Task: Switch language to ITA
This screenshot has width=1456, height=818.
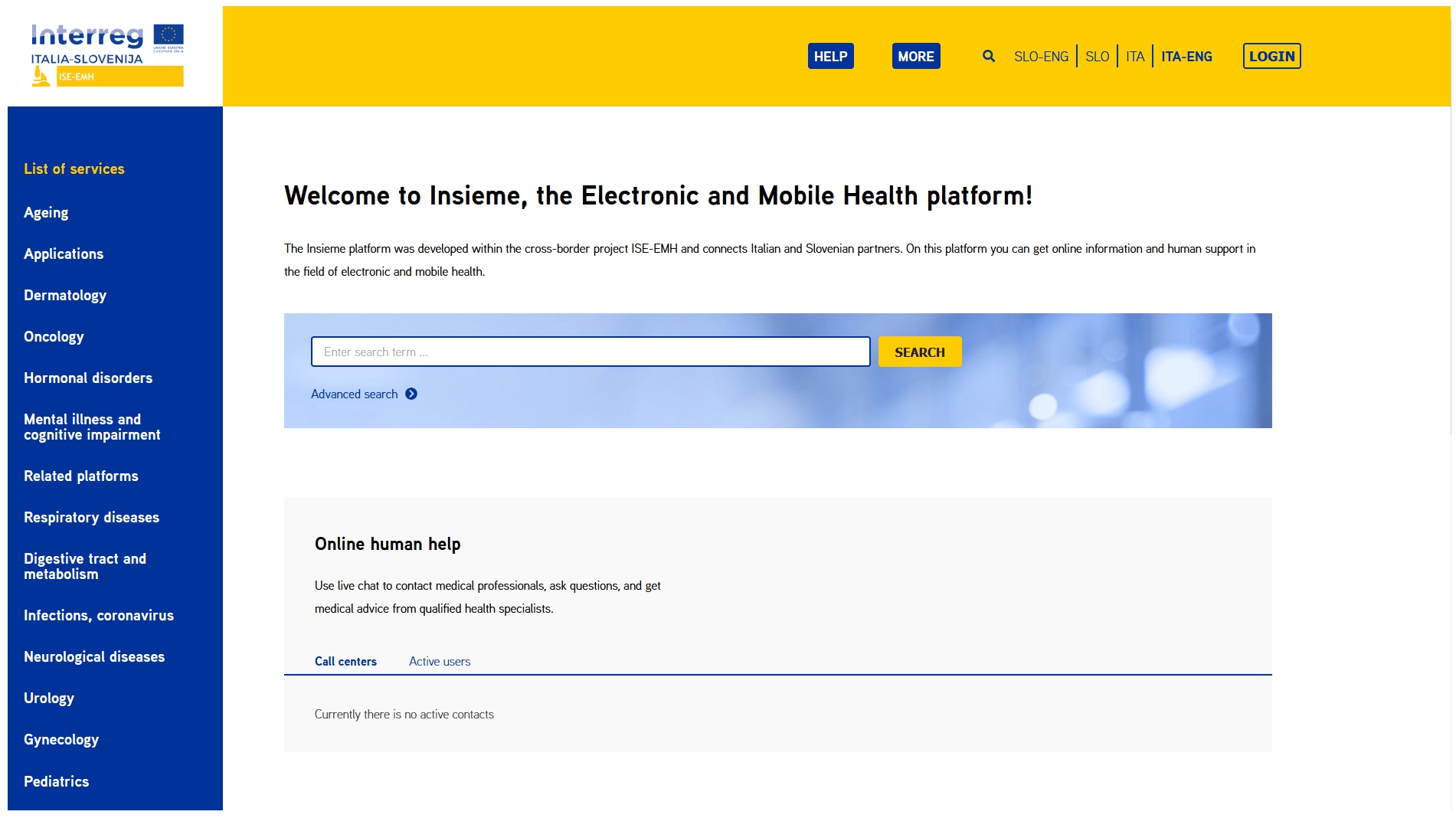Action: [1135, 57]
